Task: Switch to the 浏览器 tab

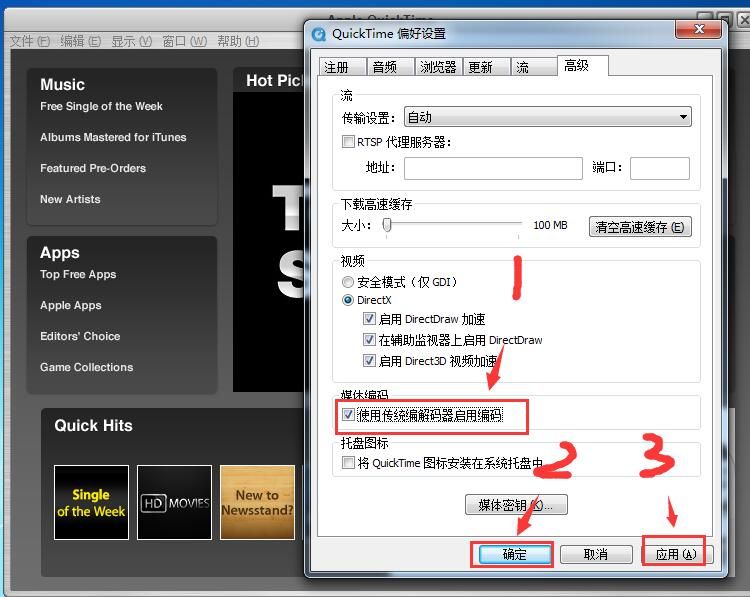Action: [x=438, y=67]
